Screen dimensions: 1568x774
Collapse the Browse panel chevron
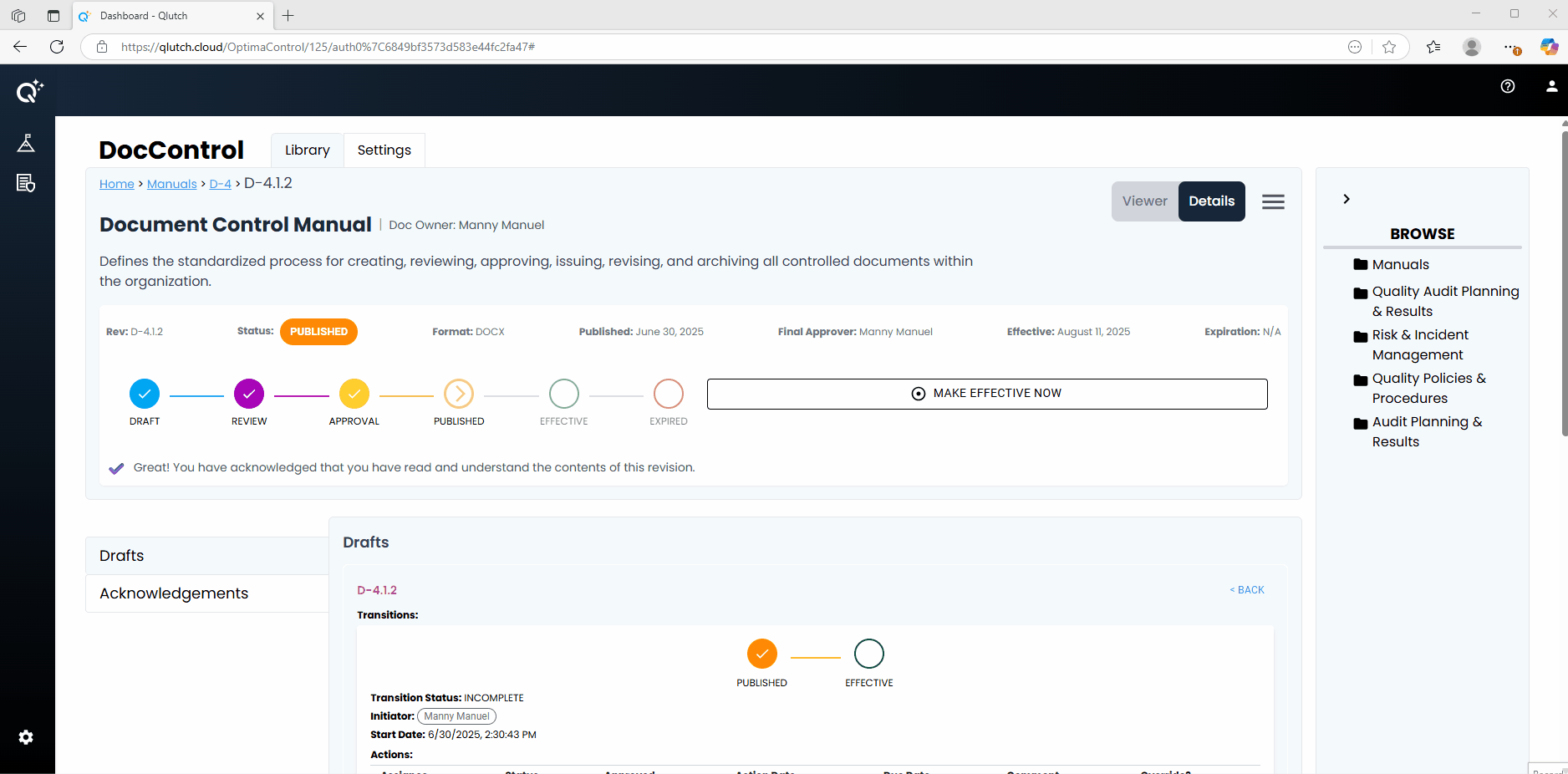tap(1346, 199)
